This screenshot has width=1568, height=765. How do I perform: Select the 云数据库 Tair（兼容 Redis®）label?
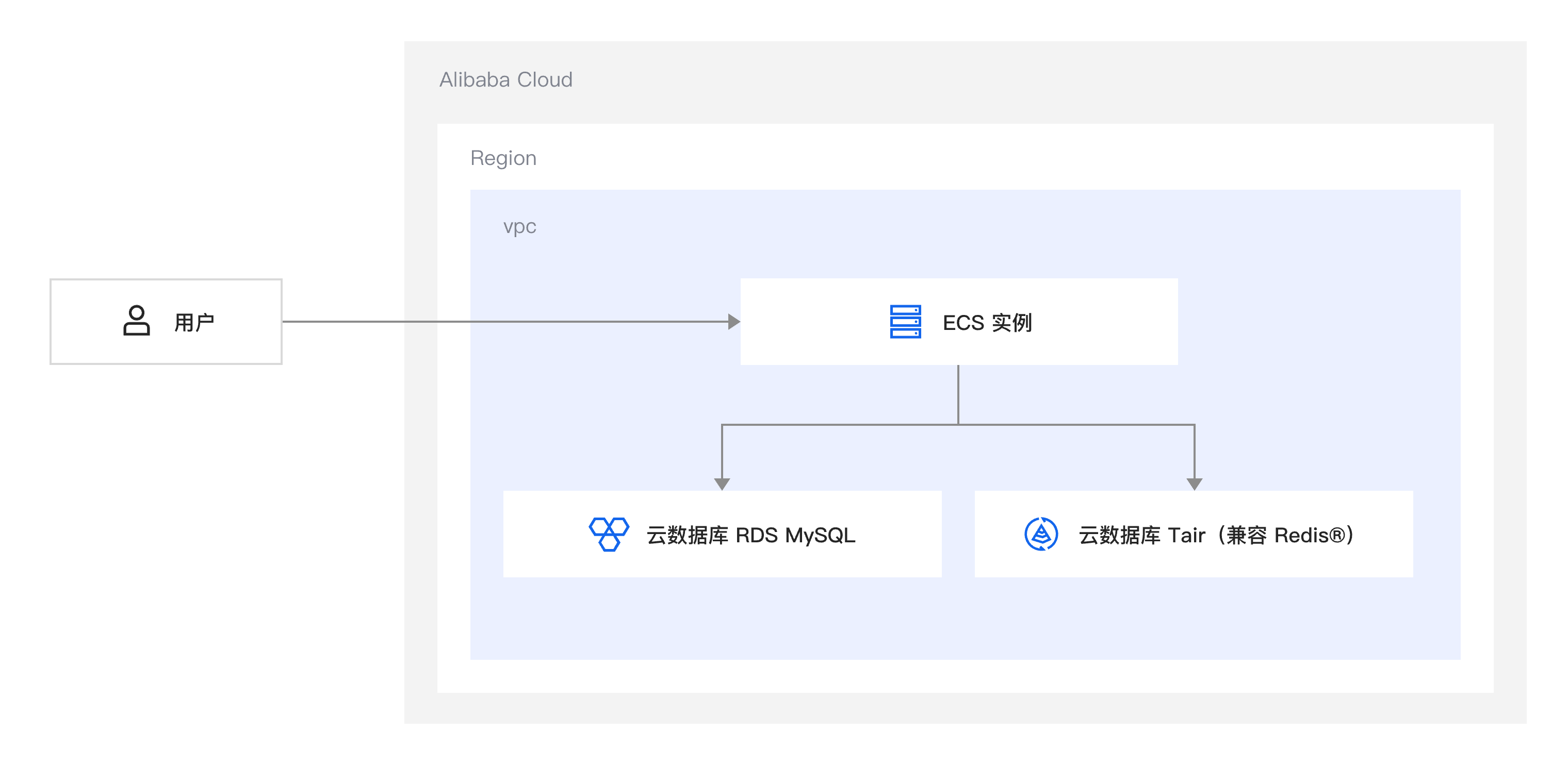(x=1216, y=535)
